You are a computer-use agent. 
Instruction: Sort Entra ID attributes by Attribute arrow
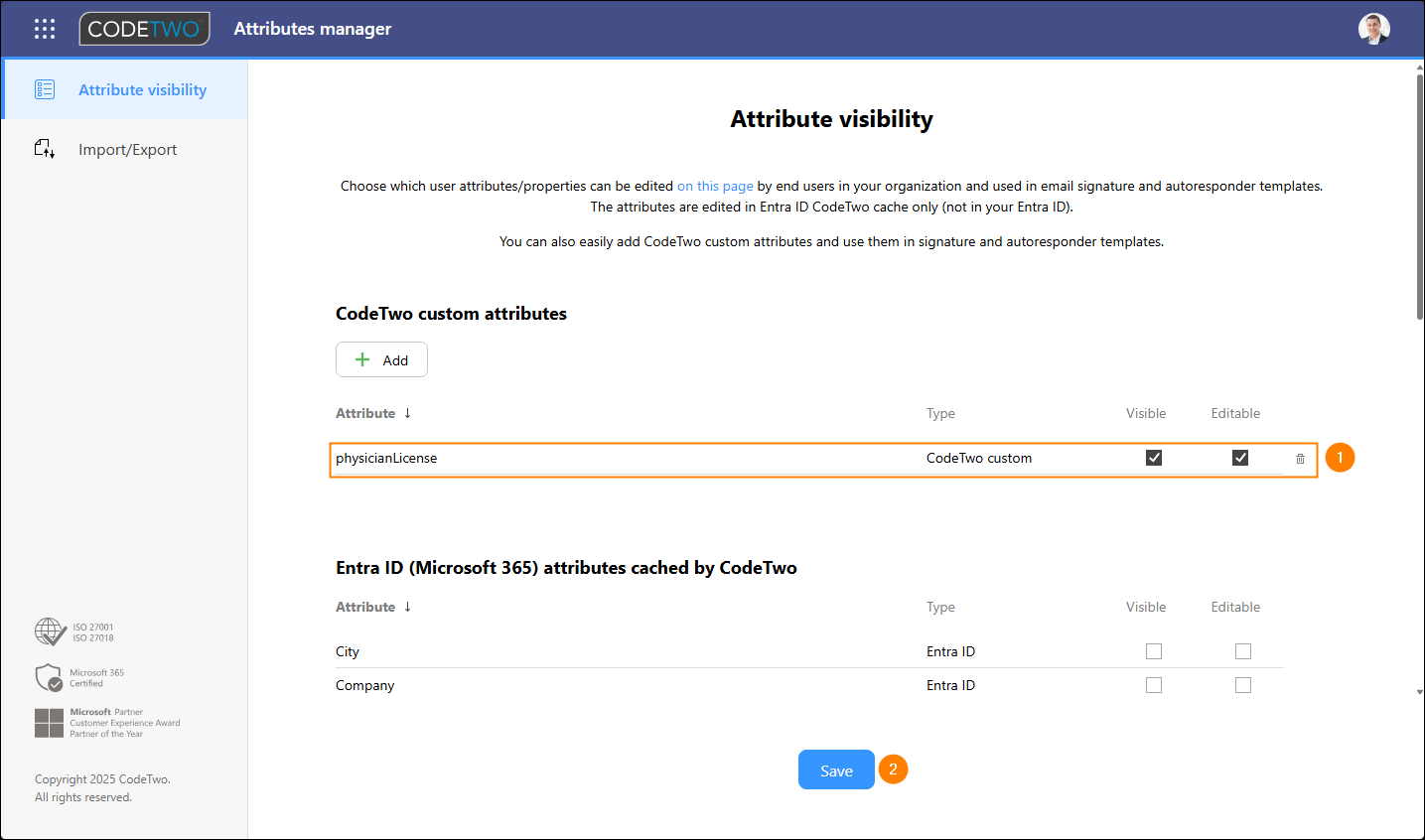(x=407, y=607)
